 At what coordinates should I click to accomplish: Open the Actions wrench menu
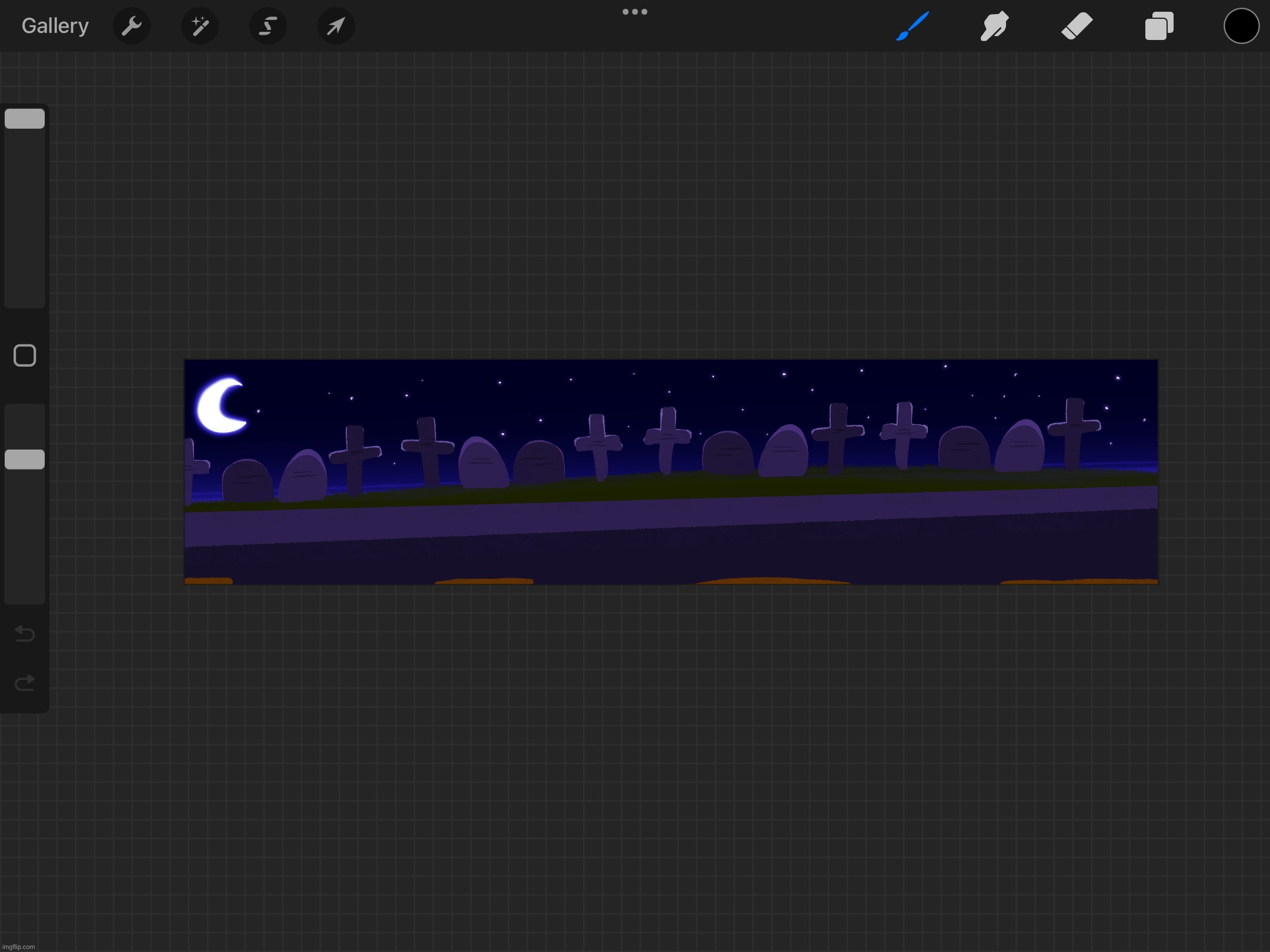click(x=132, y=26)
